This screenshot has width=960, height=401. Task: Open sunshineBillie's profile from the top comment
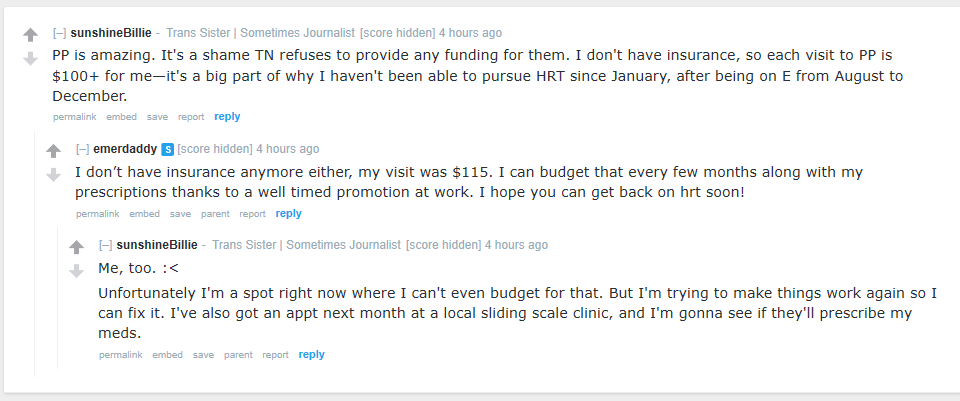[x=111, y=33]
